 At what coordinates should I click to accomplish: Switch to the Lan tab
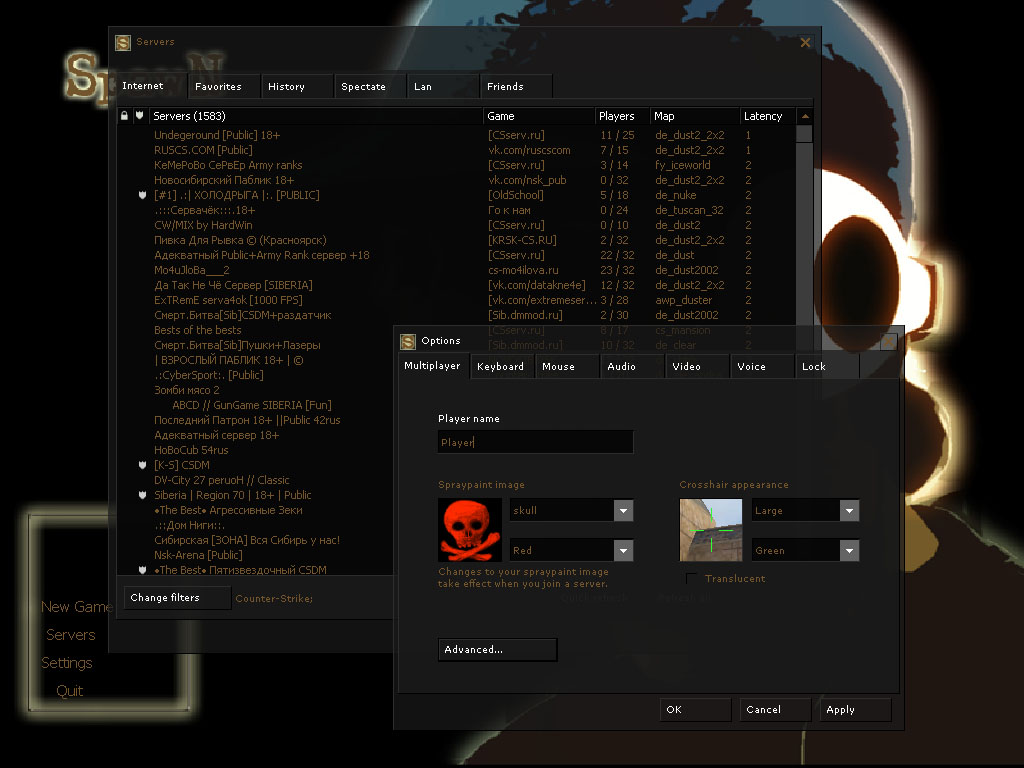coord(443,86)
